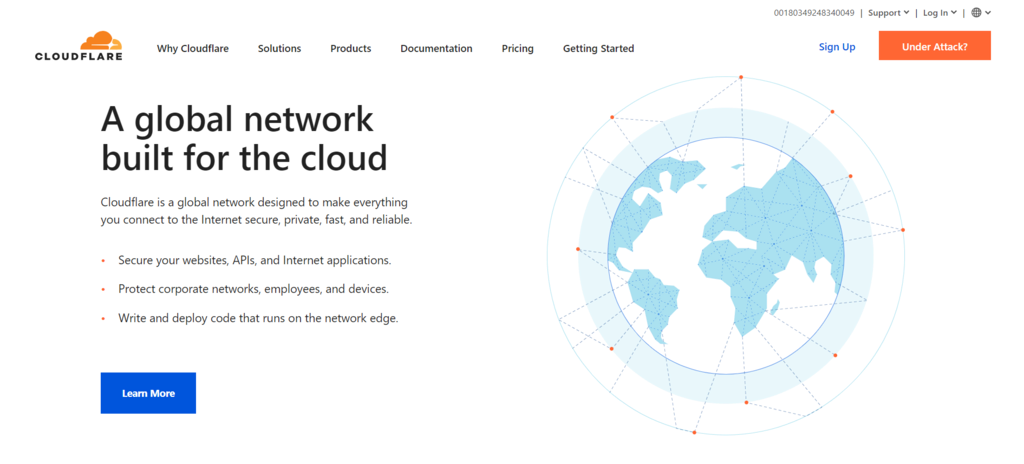
Task: Open the globe language selector icon
Action: pyautogui.click(x=976, y=12)
